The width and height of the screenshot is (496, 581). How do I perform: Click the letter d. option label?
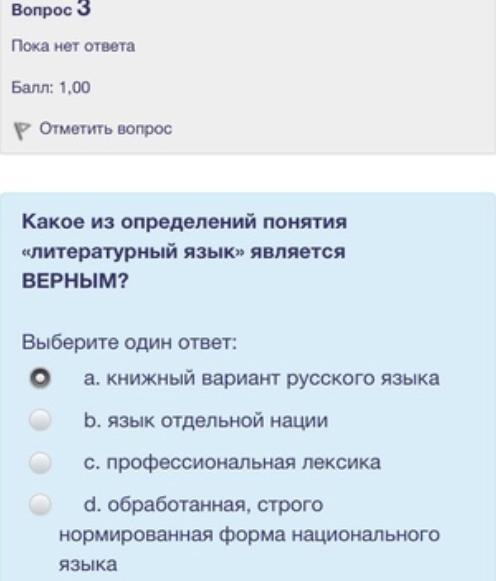click(x=92, y=504)
